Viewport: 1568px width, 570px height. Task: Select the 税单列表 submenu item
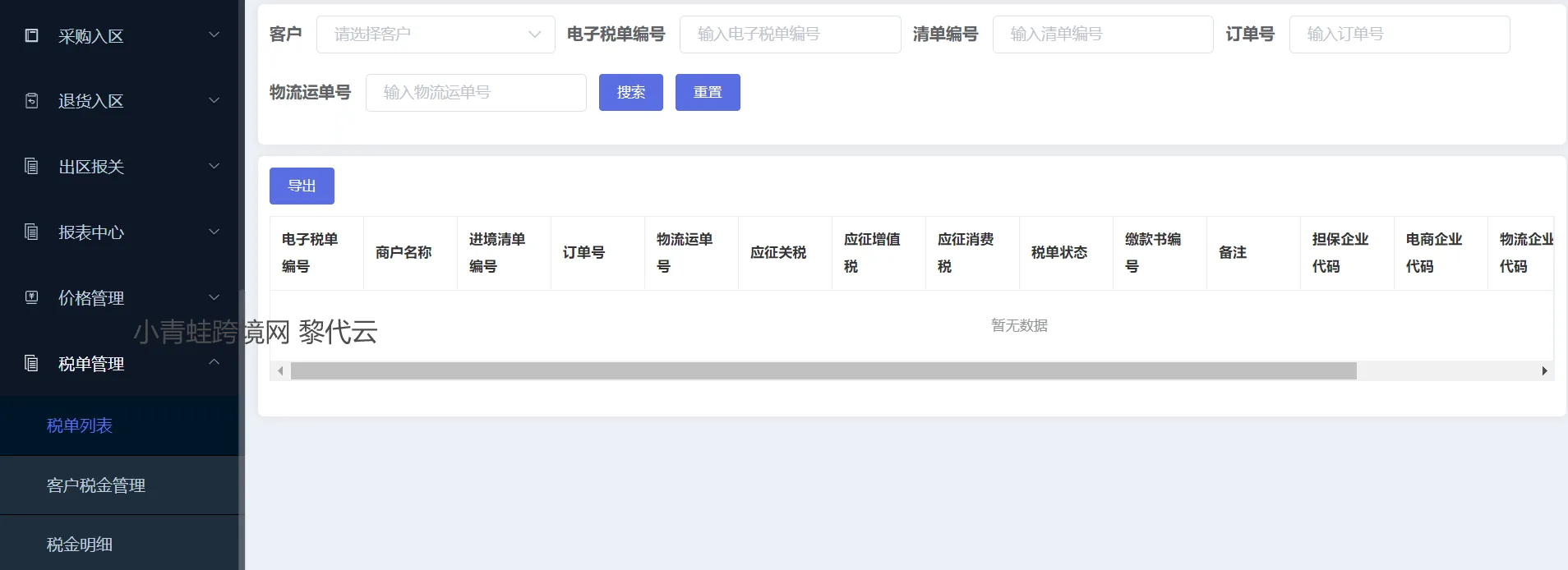[80, 425]
